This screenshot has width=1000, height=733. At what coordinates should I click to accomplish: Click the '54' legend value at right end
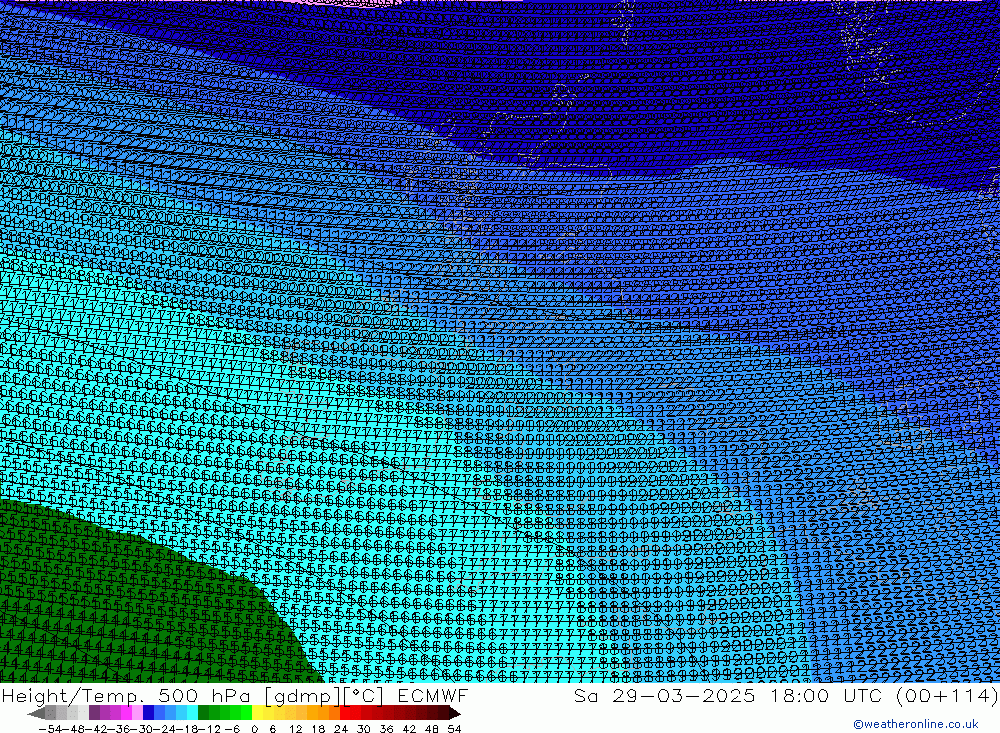pyautogui.click(x=454, y=729)
